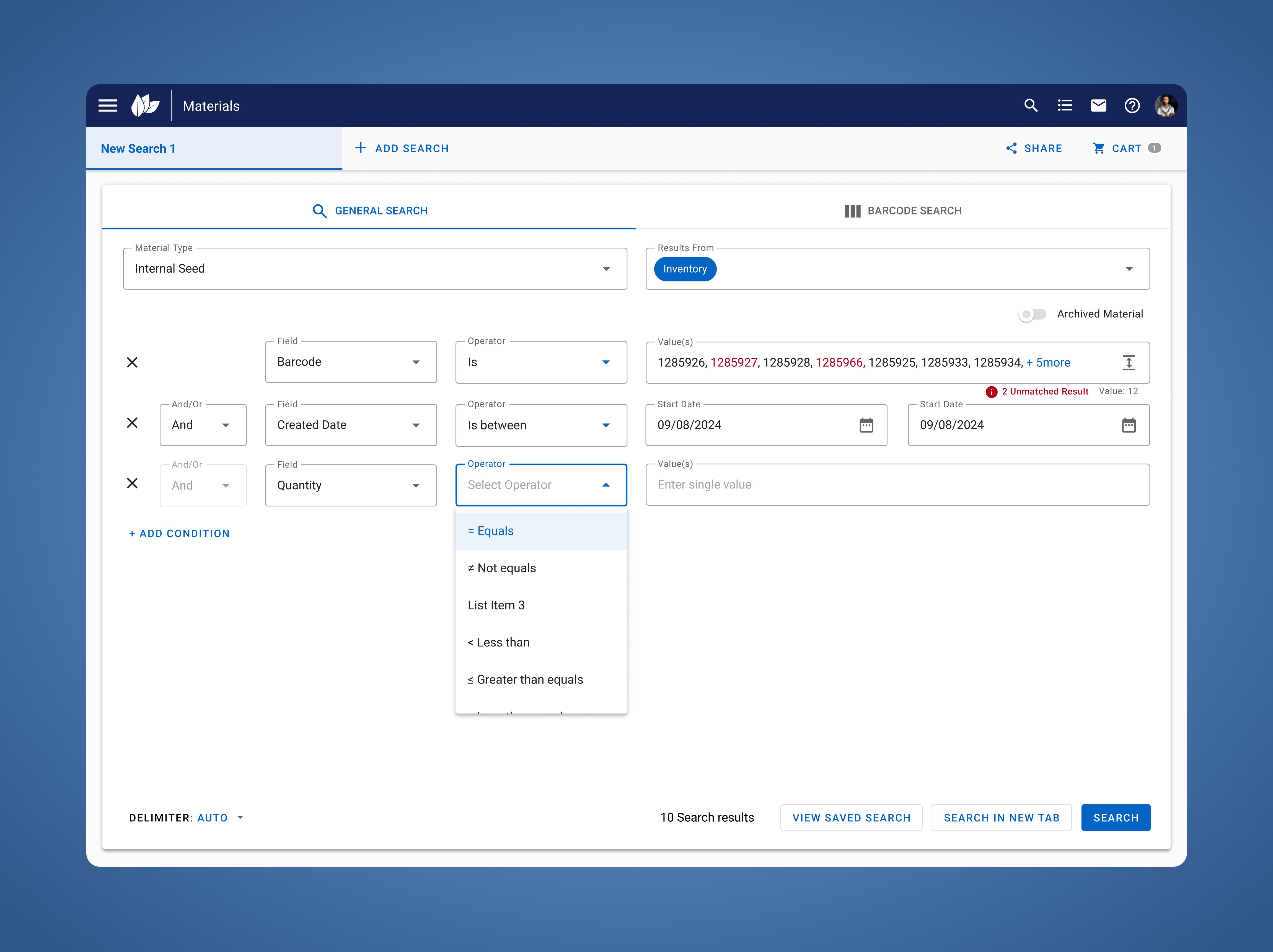
Task: Open the mail inbox icon
Action: coord(1098,106)
